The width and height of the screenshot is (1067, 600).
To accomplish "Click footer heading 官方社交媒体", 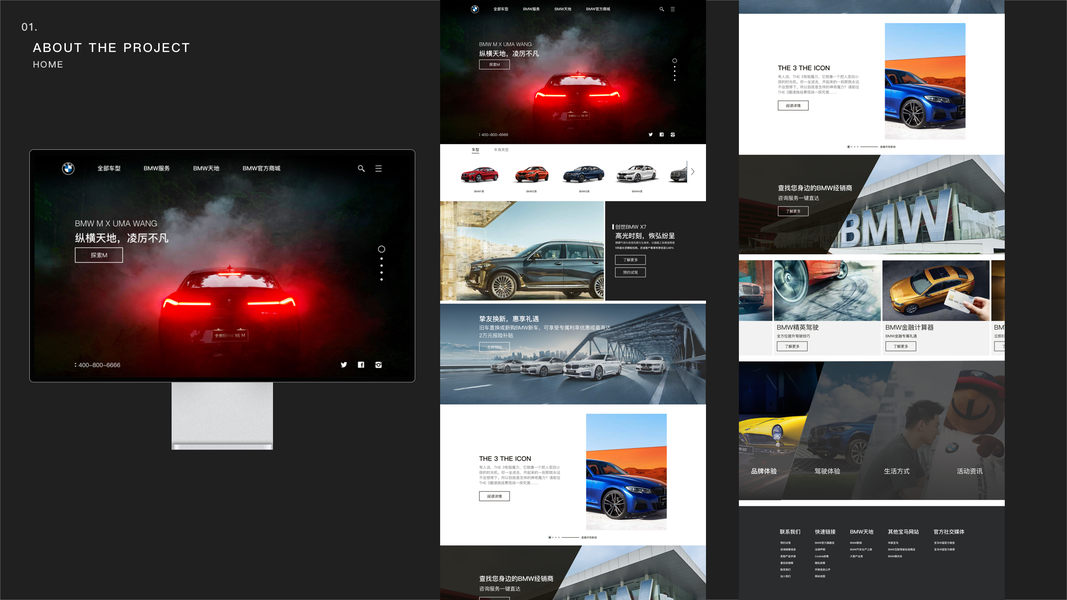I will (949, 532).
